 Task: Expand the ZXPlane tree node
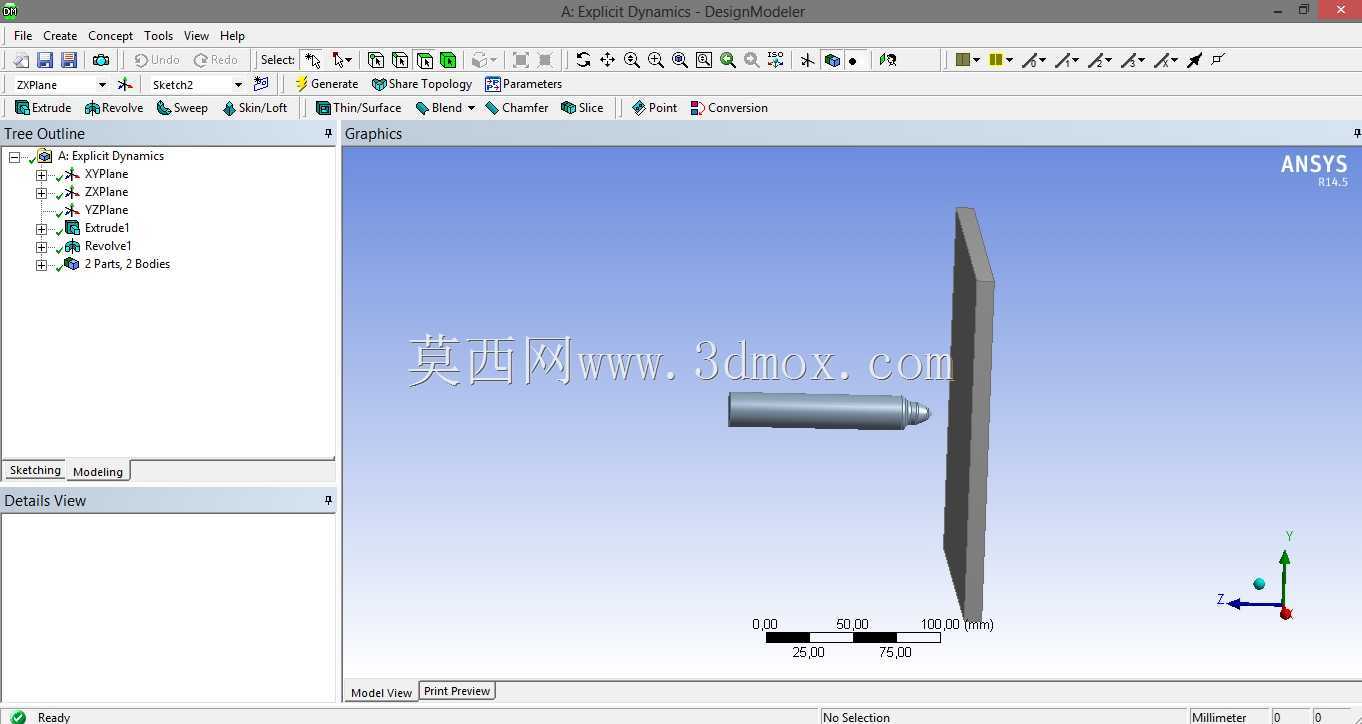point(41,193)
